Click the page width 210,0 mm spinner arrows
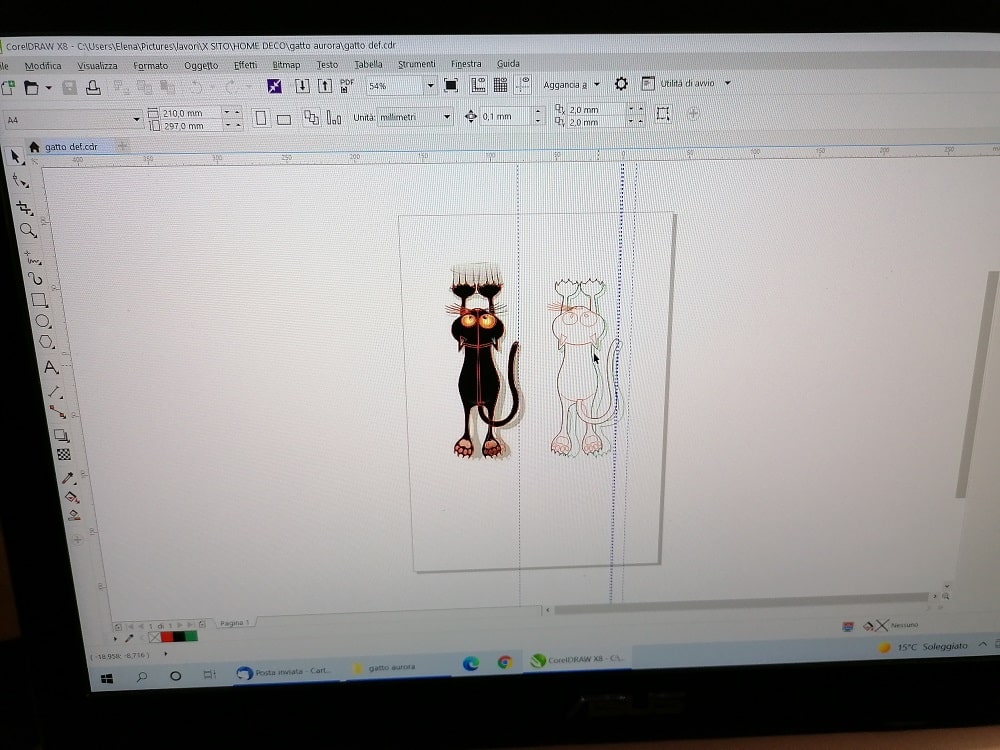This screenshot has height=750, width=1000. click(233, 112)
